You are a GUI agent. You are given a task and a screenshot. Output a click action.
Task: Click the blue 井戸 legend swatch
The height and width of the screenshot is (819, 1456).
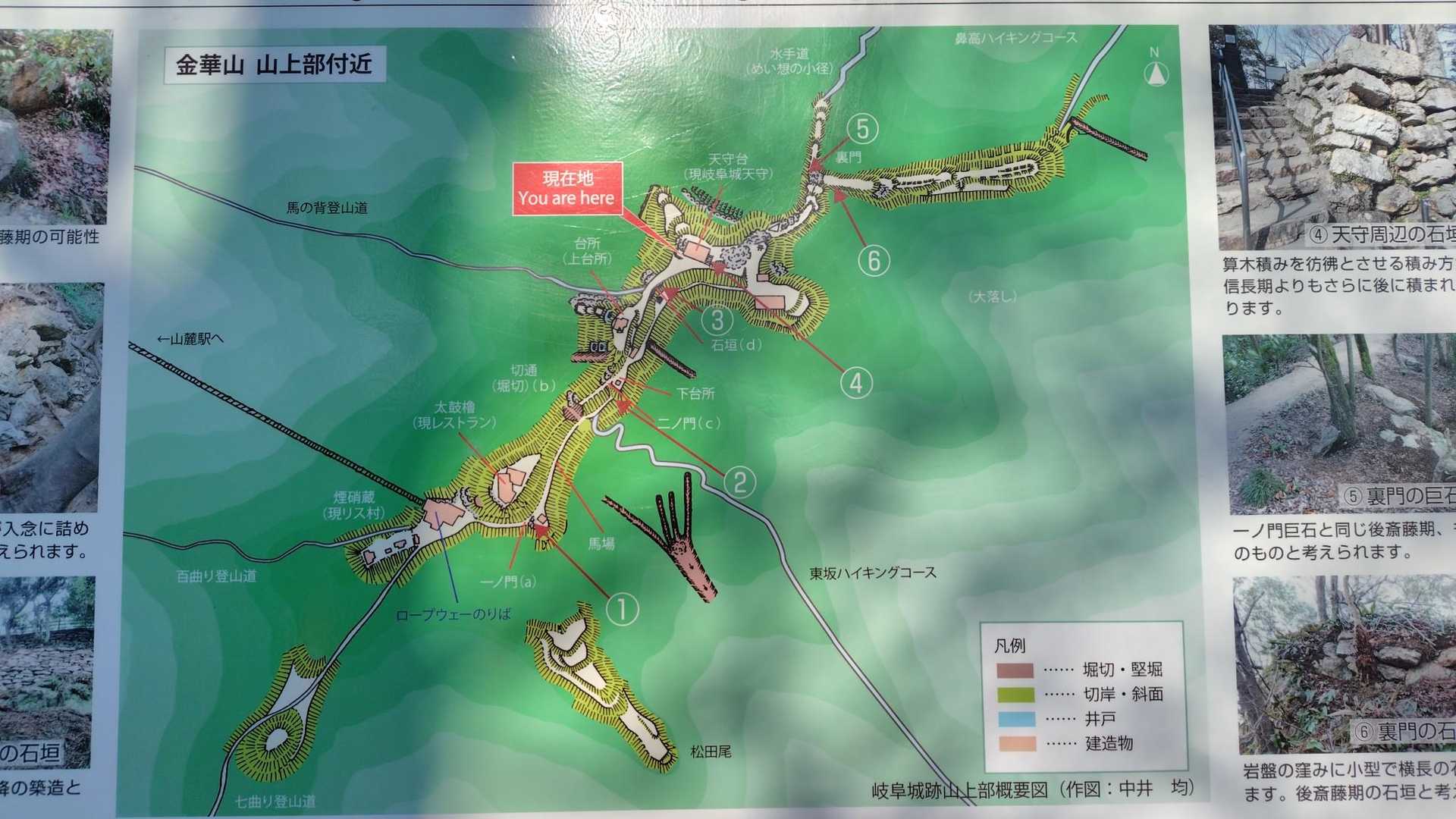click(x=1016, y=719)
